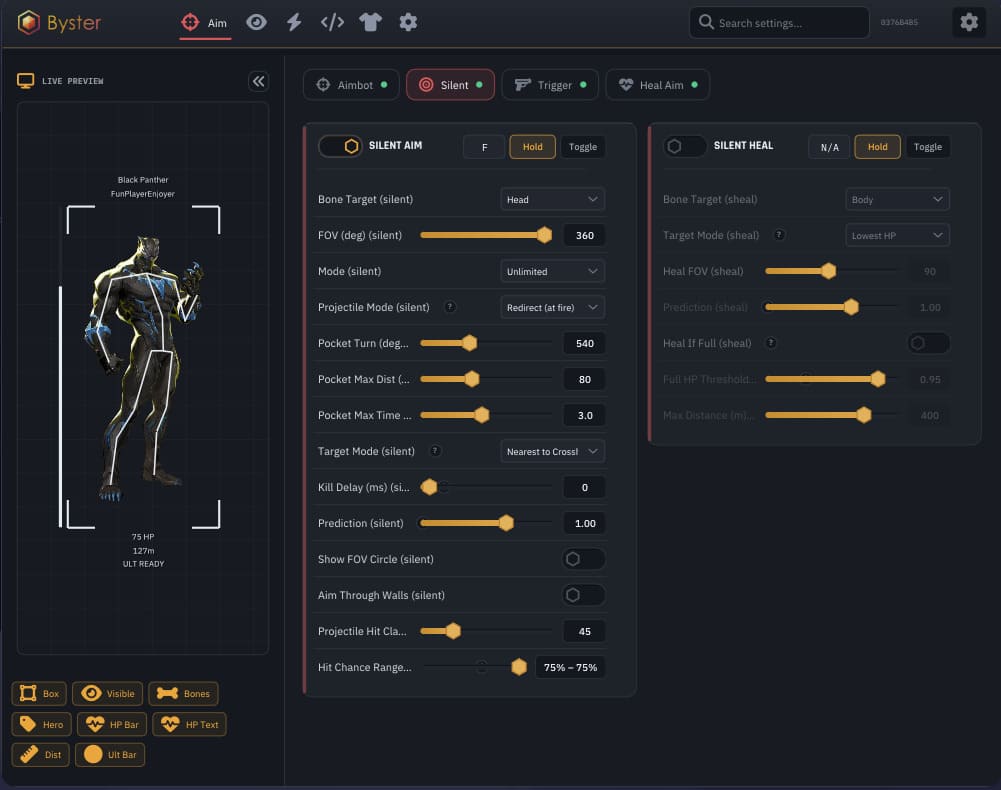Open Mode (silent) Unlimited dropdown
Viewport: 1001px width, 790px height.
(x=552, y=271)
